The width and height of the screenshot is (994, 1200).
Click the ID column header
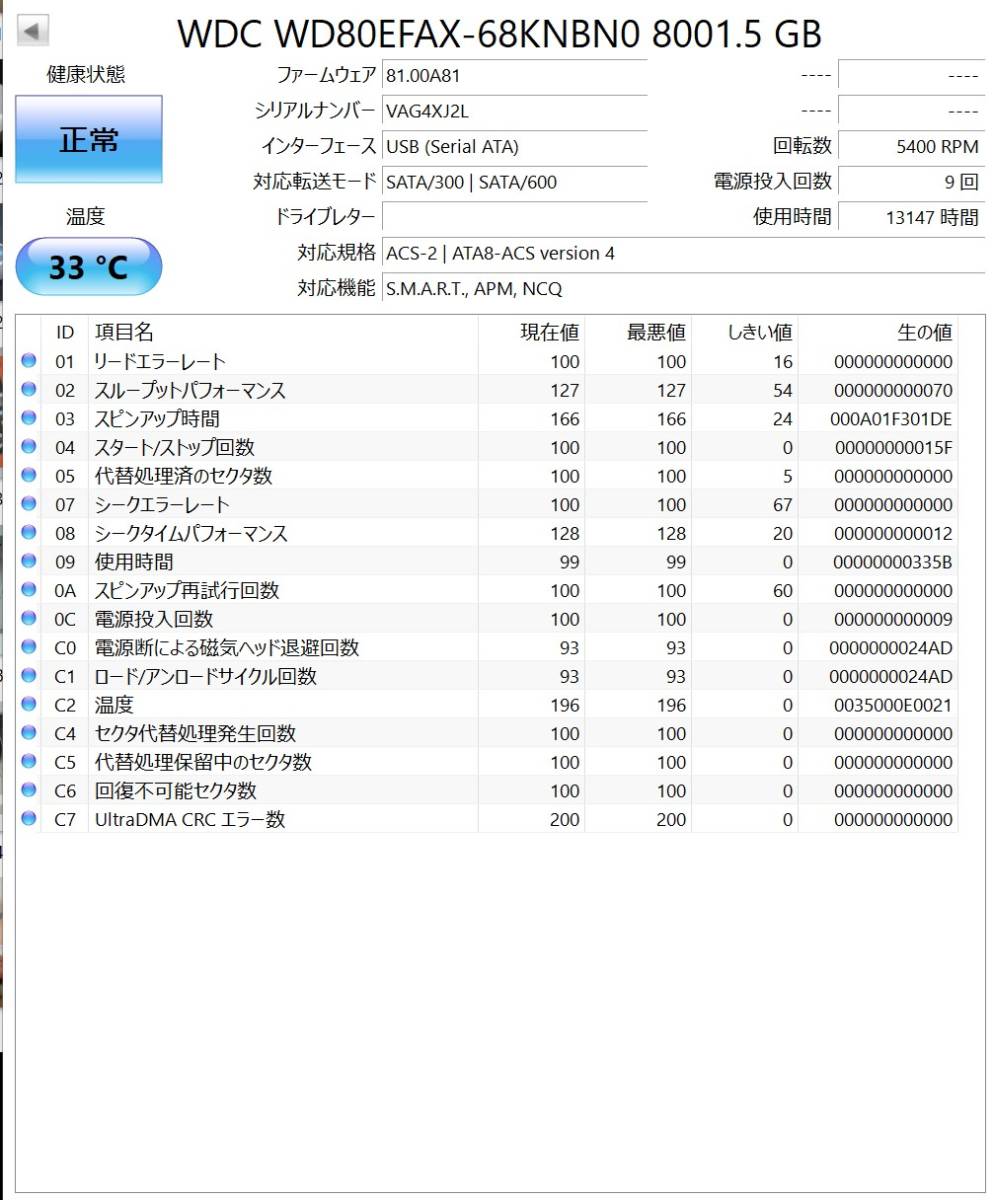point(65,332)
